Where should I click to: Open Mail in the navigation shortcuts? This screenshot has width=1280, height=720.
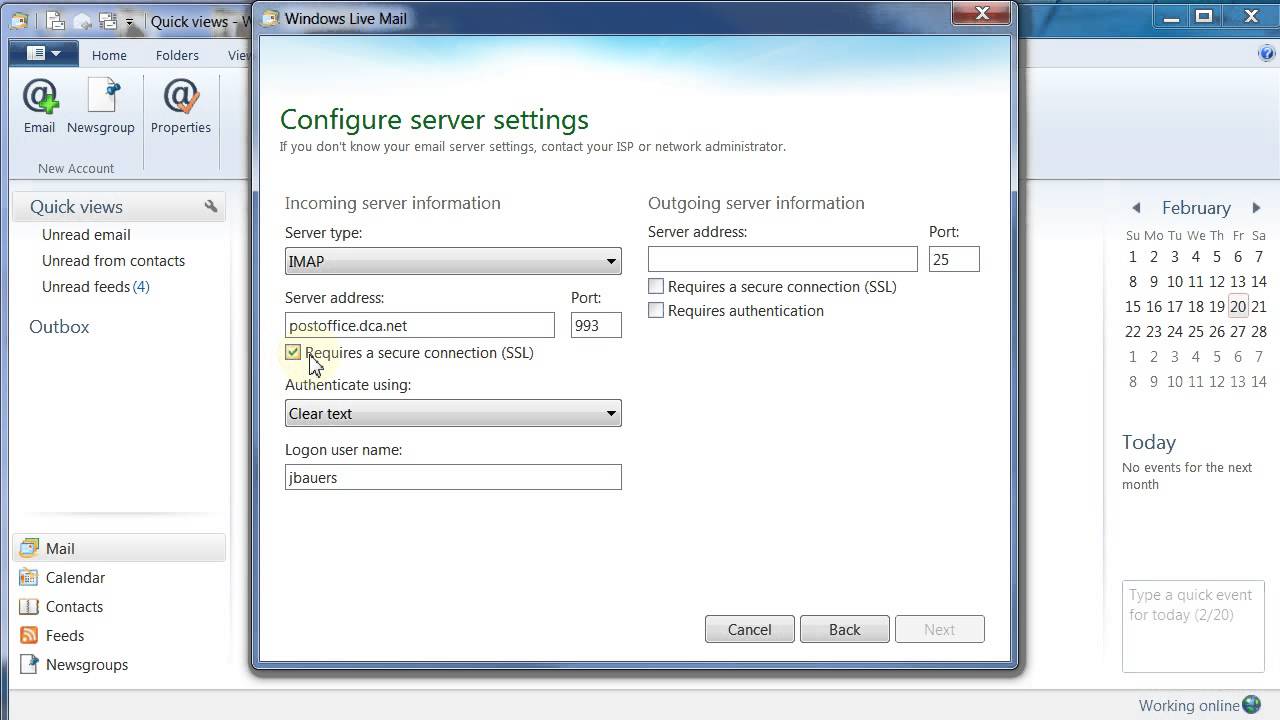[119, 548]
